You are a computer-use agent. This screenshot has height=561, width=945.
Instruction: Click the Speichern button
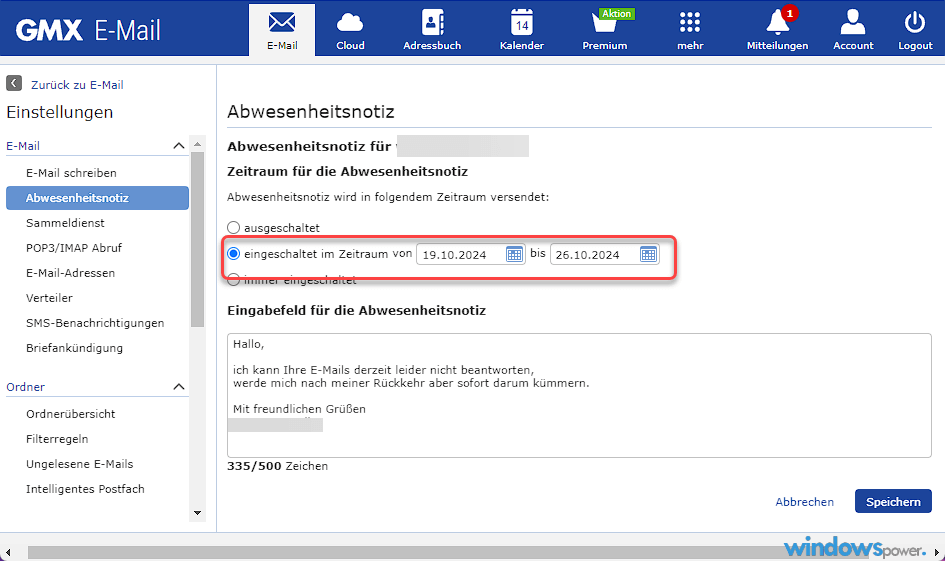click(893, 501)
